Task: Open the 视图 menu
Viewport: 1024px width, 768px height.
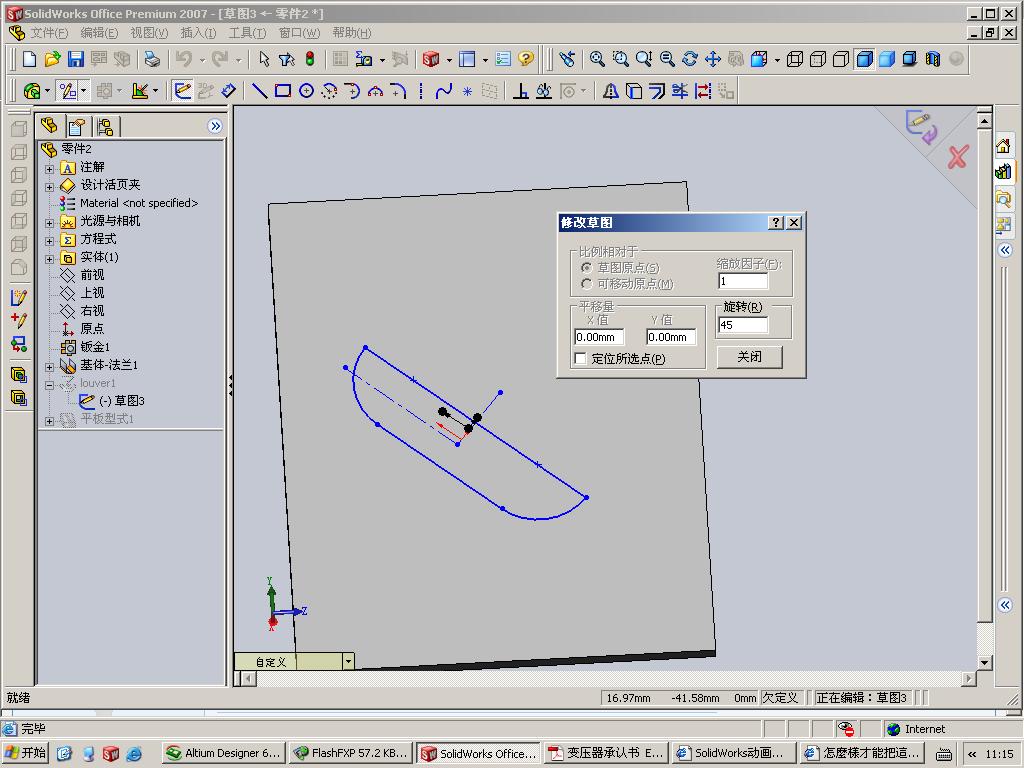Action: (x=149, y=33)
